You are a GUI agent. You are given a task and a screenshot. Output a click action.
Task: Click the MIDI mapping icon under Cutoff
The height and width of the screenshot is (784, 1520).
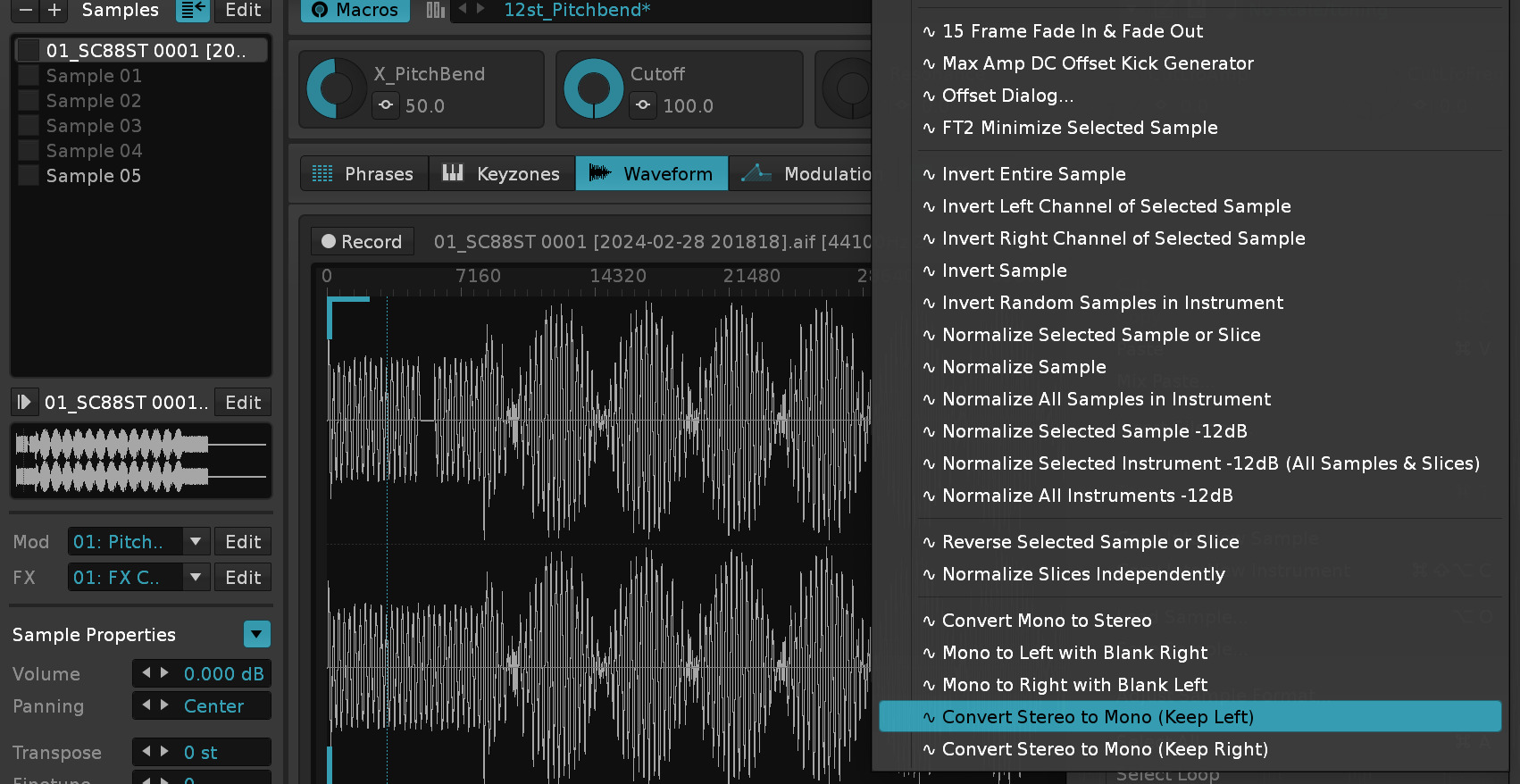coord(643,105)
